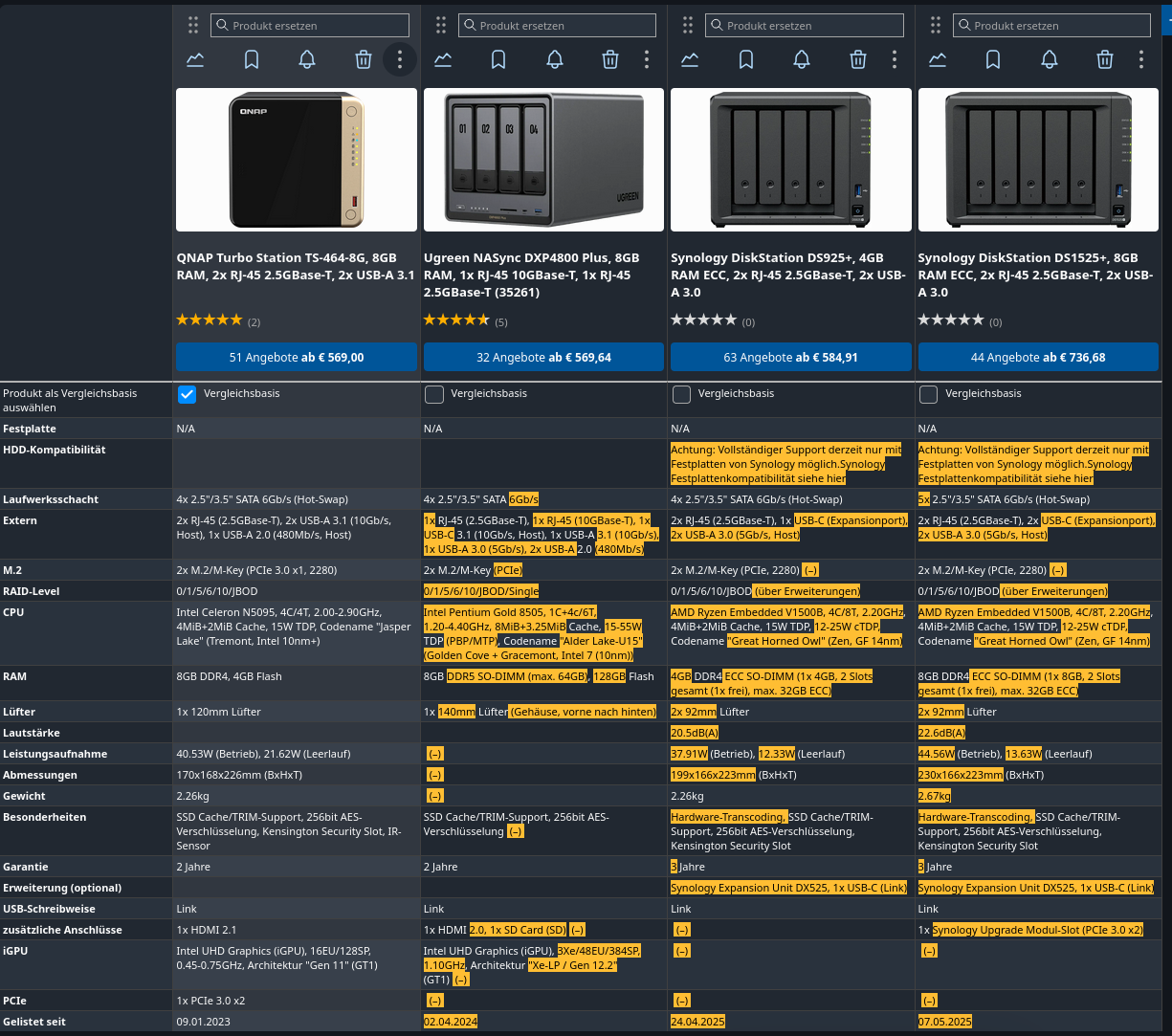Check Vergleichsbasis for Synology DS925+
The width and height of the screenshot is (1172, 1036).
(682, 394)
